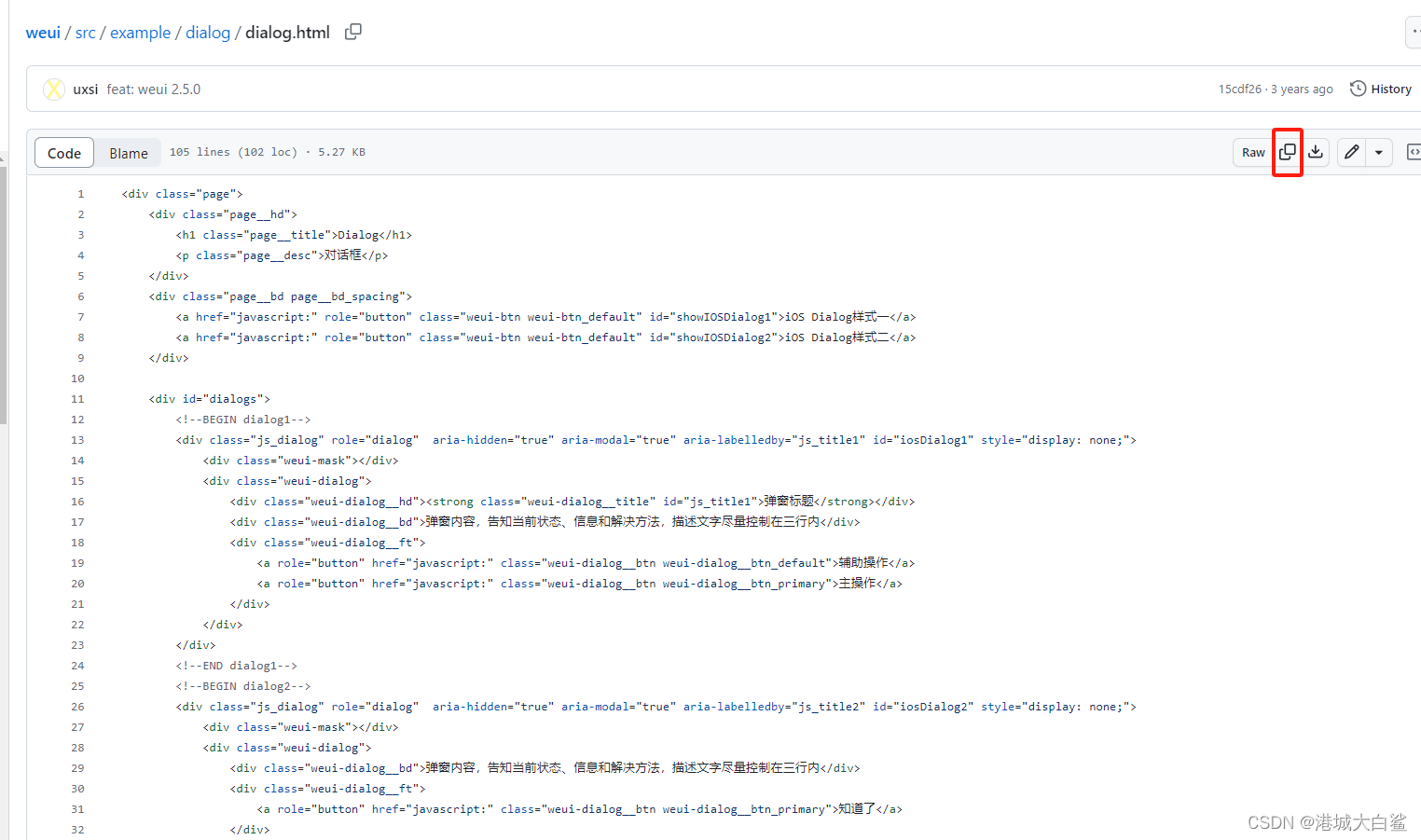Open the code symbols panel icon
Screen dimensions: 1421x840
pyautogui.click(x=1414, y=152)
